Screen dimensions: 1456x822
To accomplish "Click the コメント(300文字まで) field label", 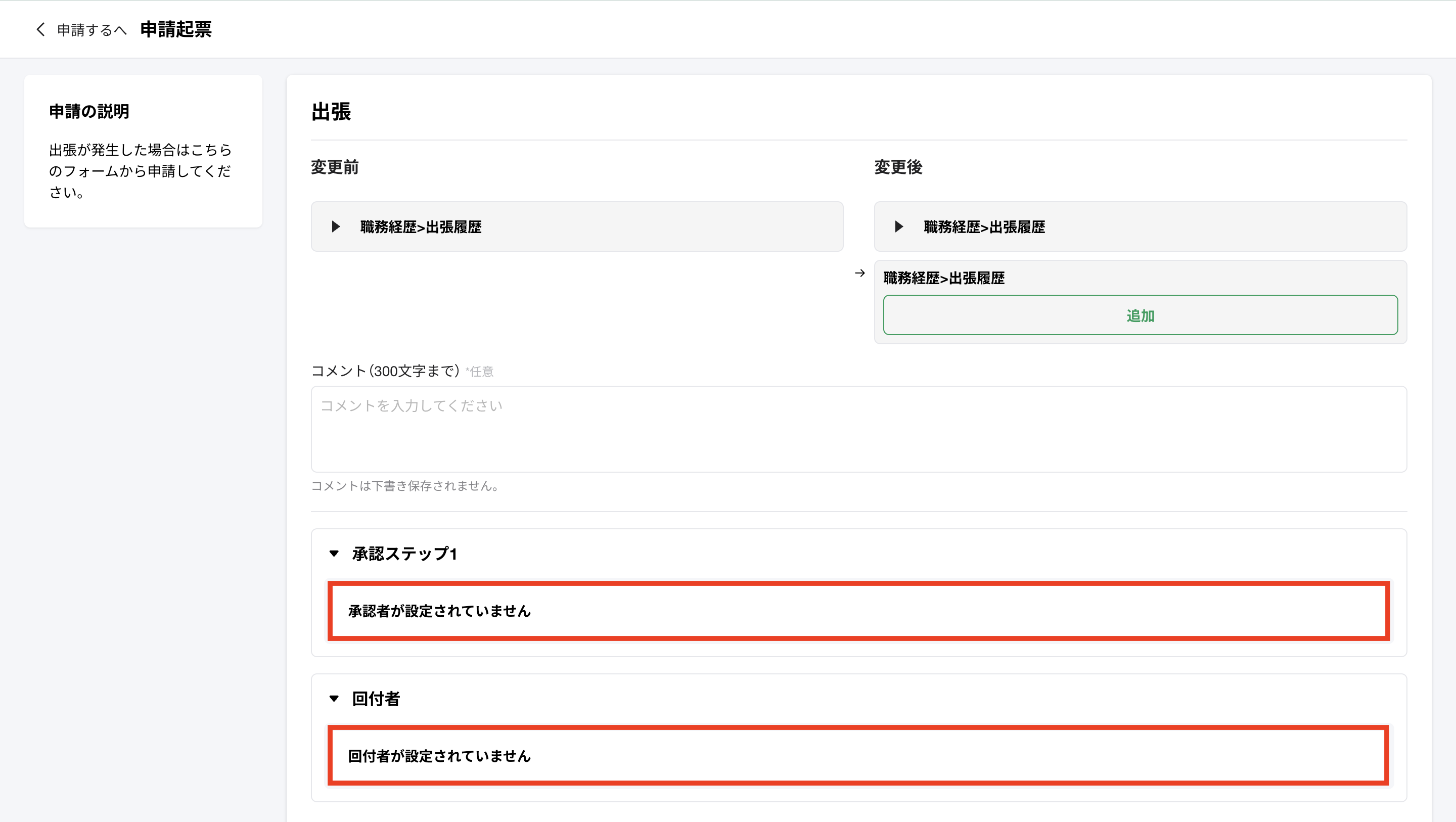I will tap(385, 372).
